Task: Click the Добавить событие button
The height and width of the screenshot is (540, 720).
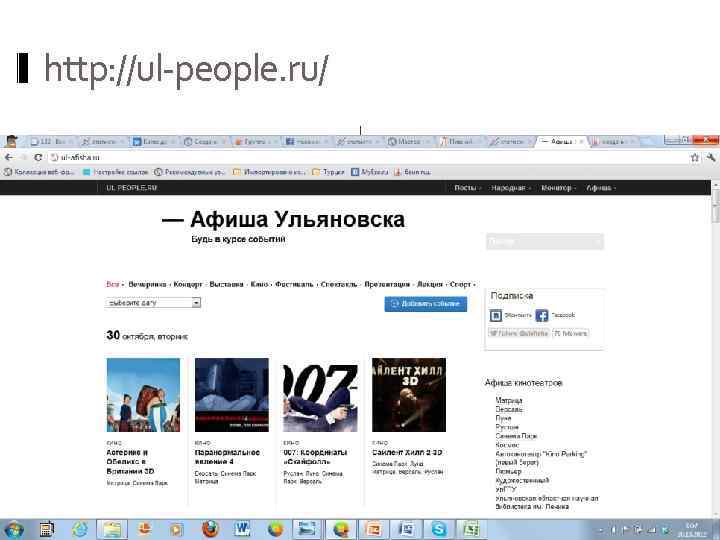Action: point(426,304)
